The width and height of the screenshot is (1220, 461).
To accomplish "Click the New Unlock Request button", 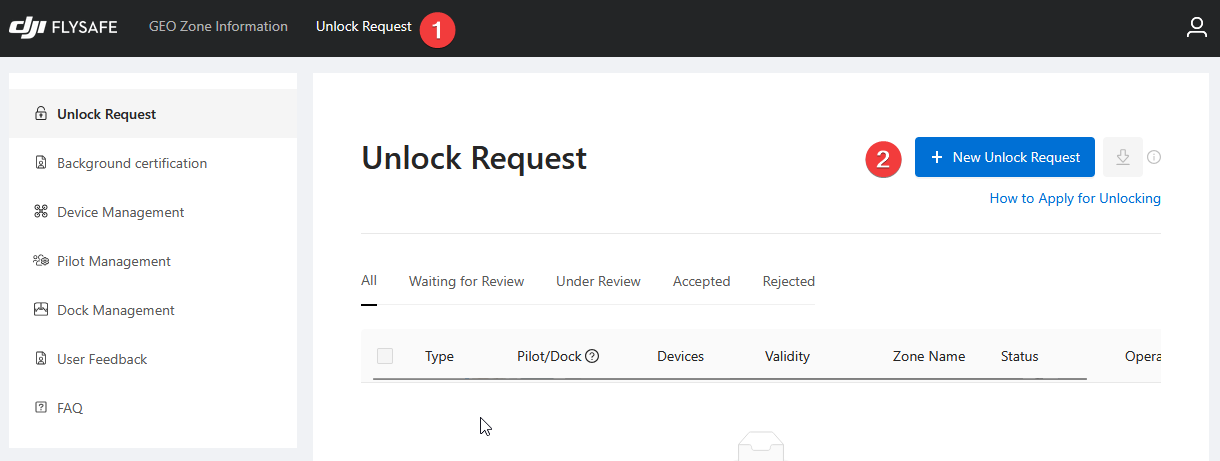I will (x=1004, y=157).
